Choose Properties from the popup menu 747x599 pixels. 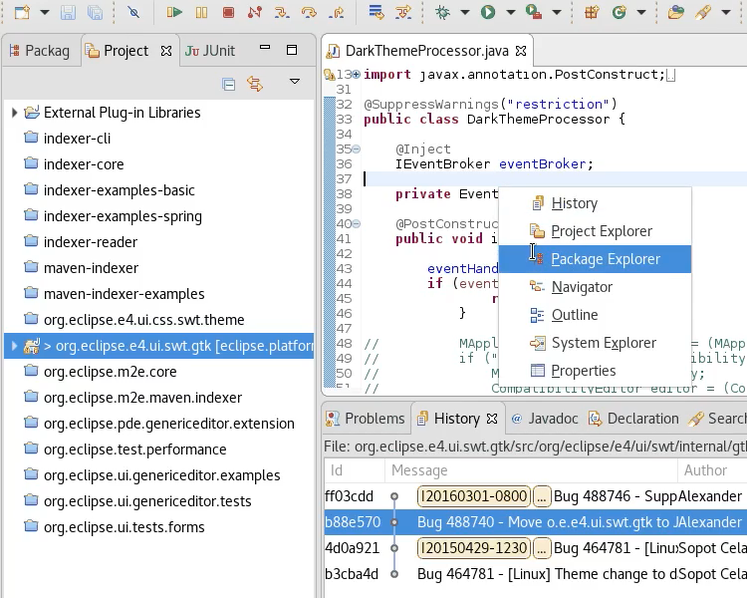[x=595, y=371]
